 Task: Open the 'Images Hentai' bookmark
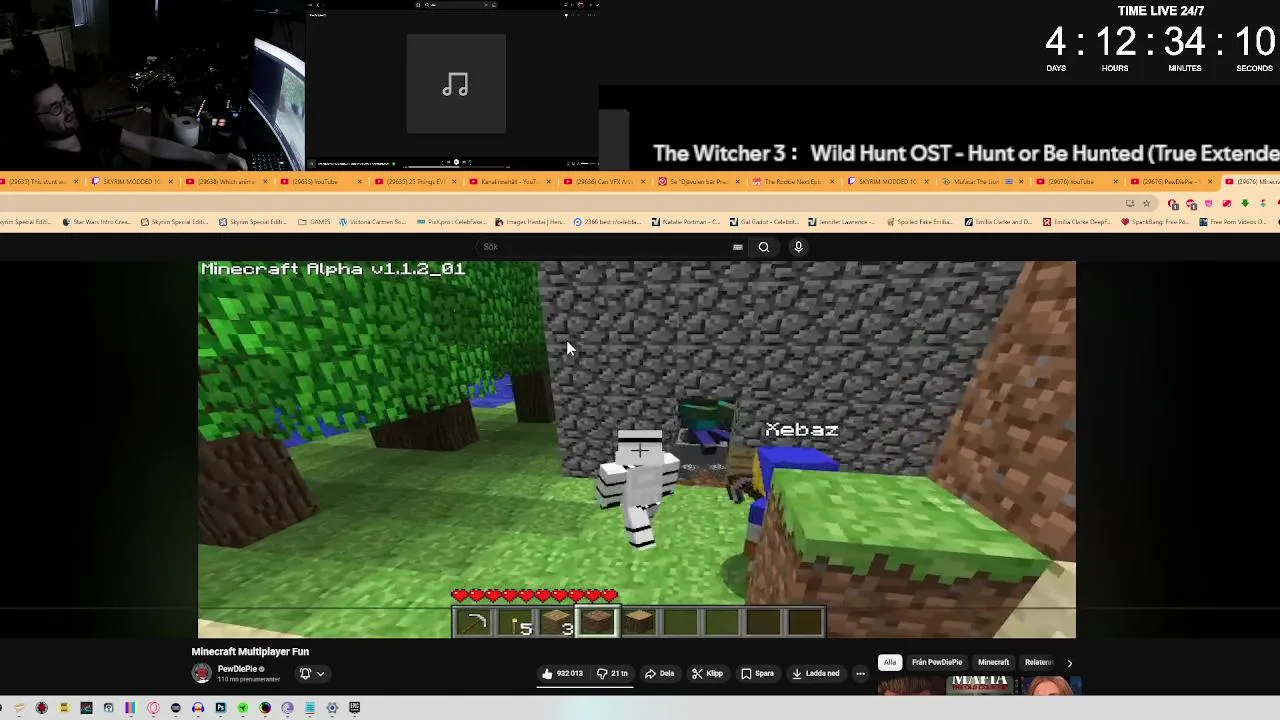530,222
